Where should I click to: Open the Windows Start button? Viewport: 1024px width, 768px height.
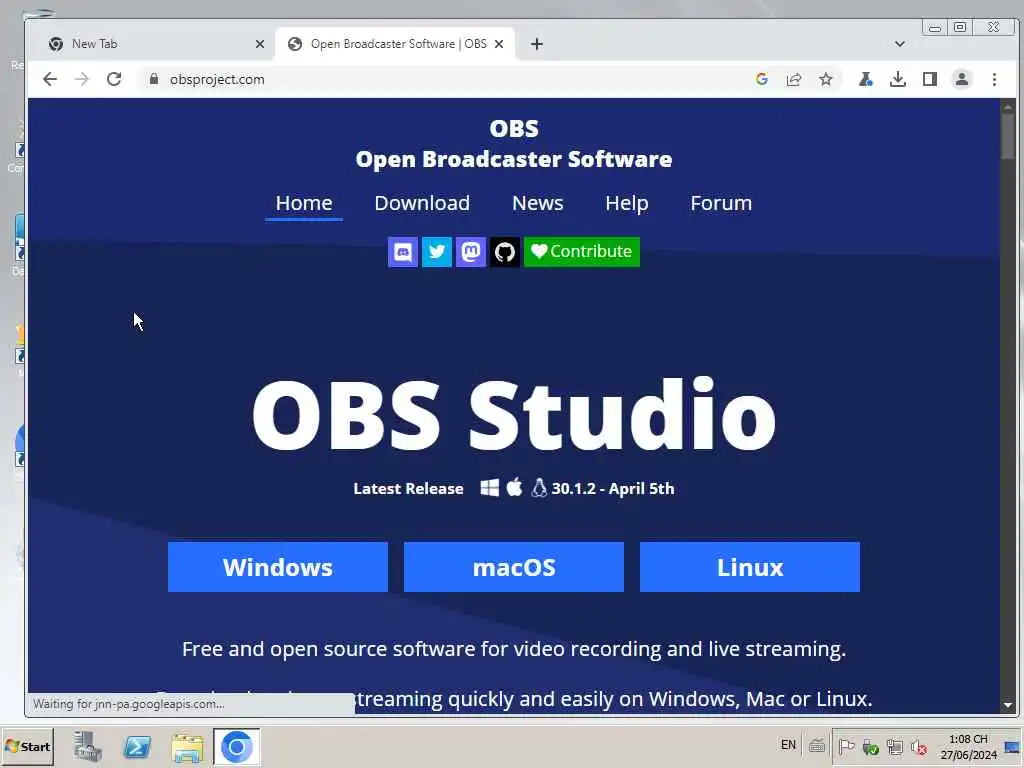coord(27,746)
